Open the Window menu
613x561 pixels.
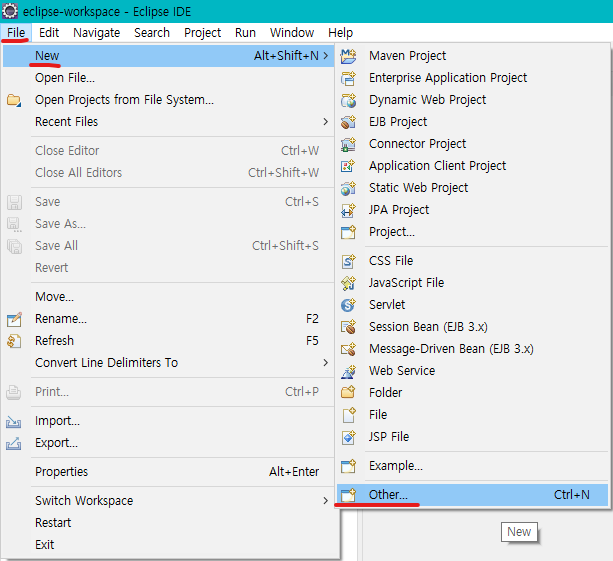coord(292,33)
